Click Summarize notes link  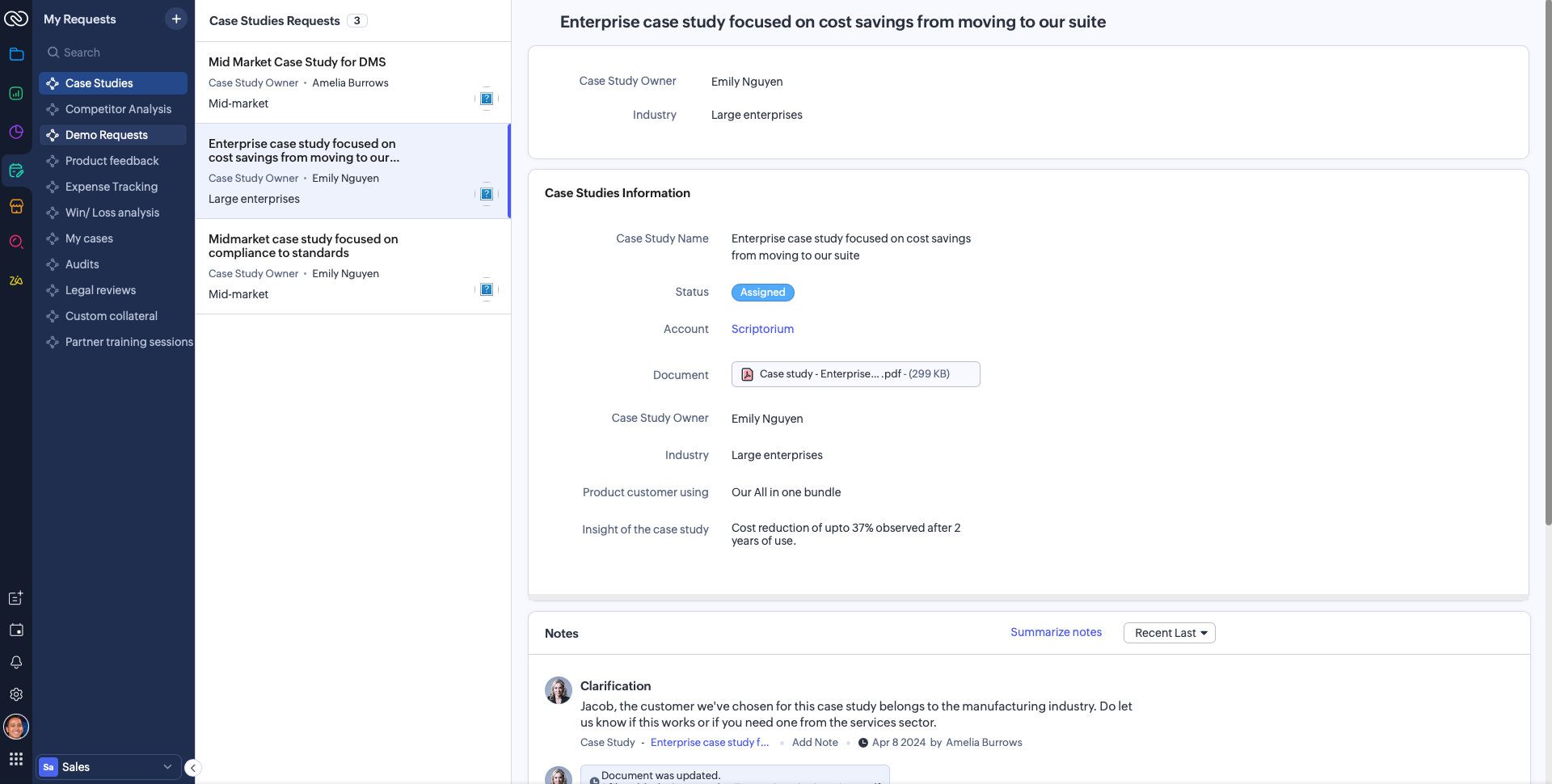click(x=1056, y=632)
